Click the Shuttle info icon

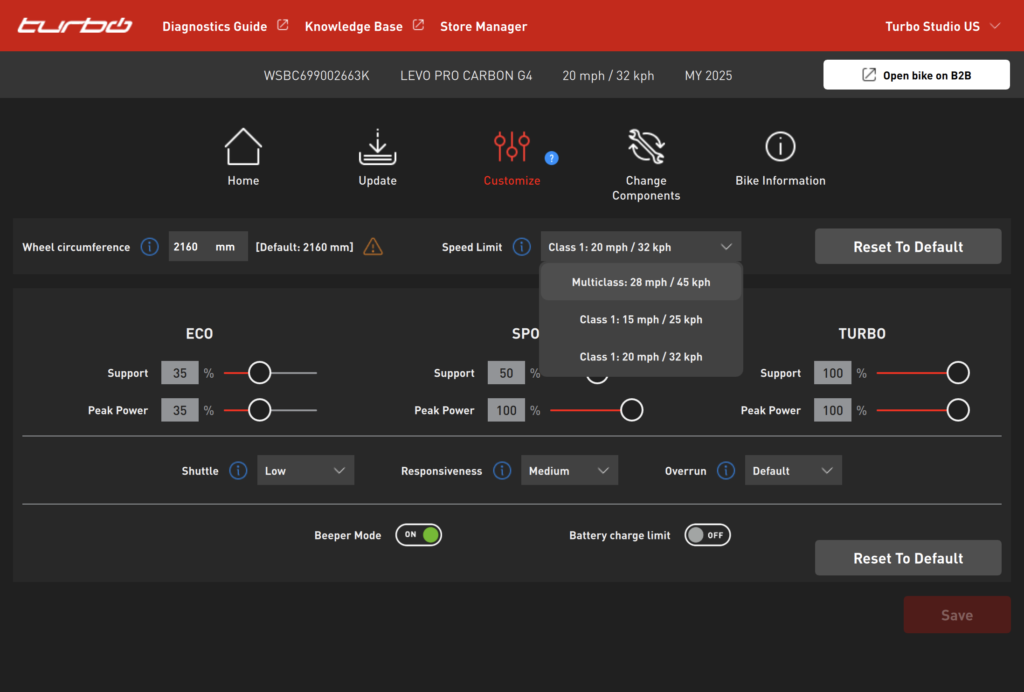point(238,471)
